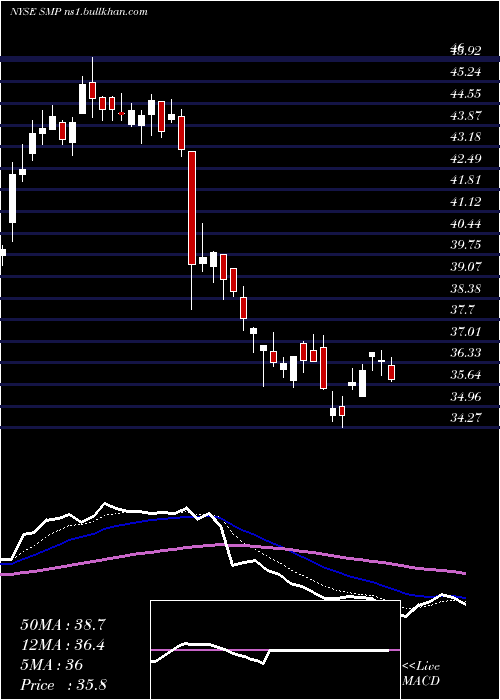Select the tall white candle near 41.81
The height and width of the screenshot is (700, 500).
(12, 198)
